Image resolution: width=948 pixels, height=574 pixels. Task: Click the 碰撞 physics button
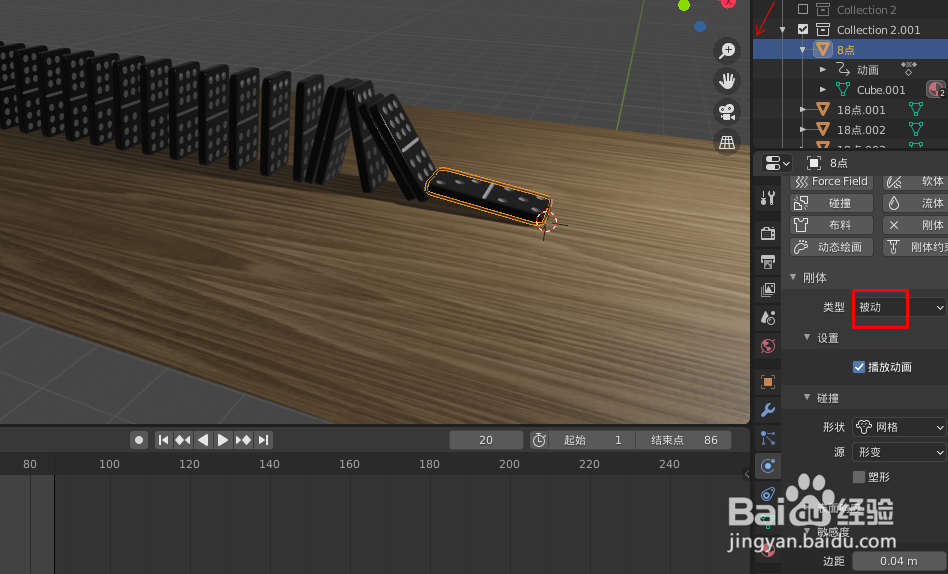pyautogui.click(x=831, y=203)
